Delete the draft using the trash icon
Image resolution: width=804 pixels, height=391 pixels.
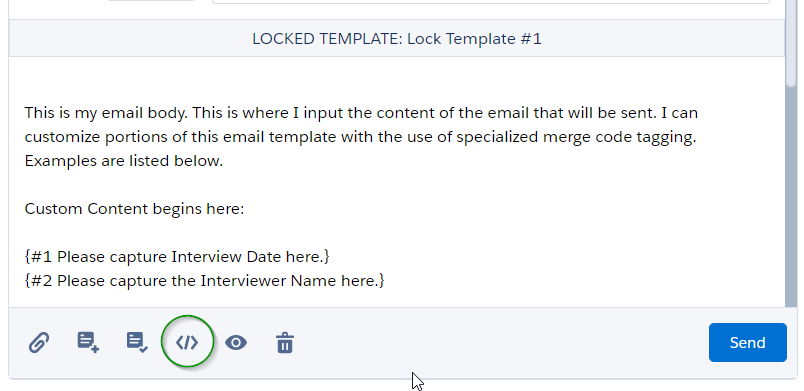[285, 342]
